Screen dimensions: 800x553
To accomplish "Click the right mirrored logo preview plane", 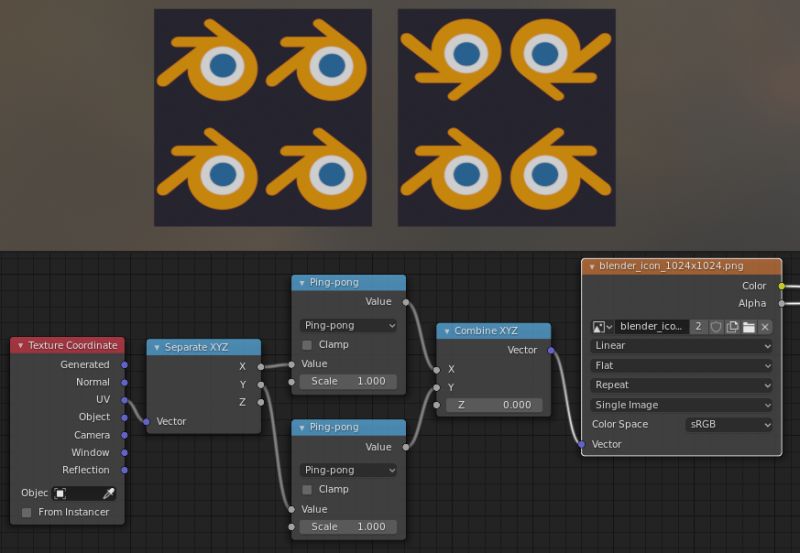I will pyautogui.click(x=507, y=117).
